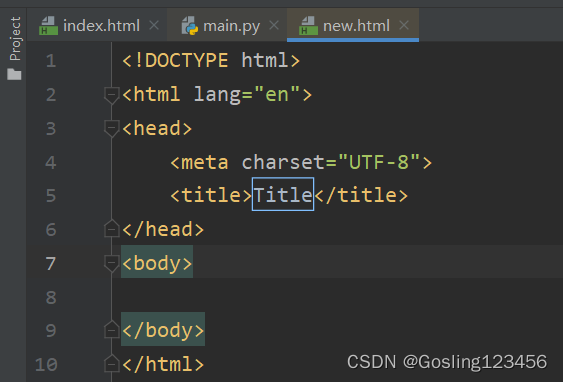Click the <head> opening tag text
Screen dimensions: 563x382
[x=157, y=128]
